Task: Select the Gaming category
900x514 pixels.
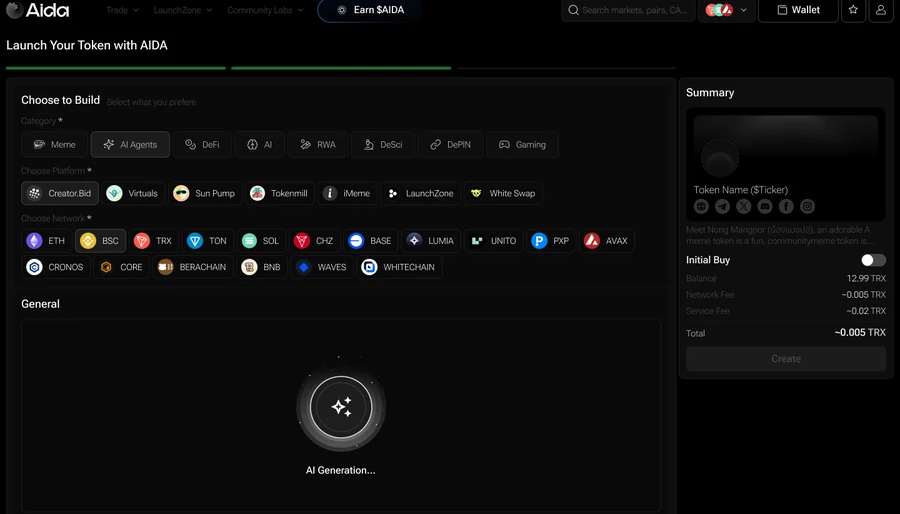Action: (522, 145)
